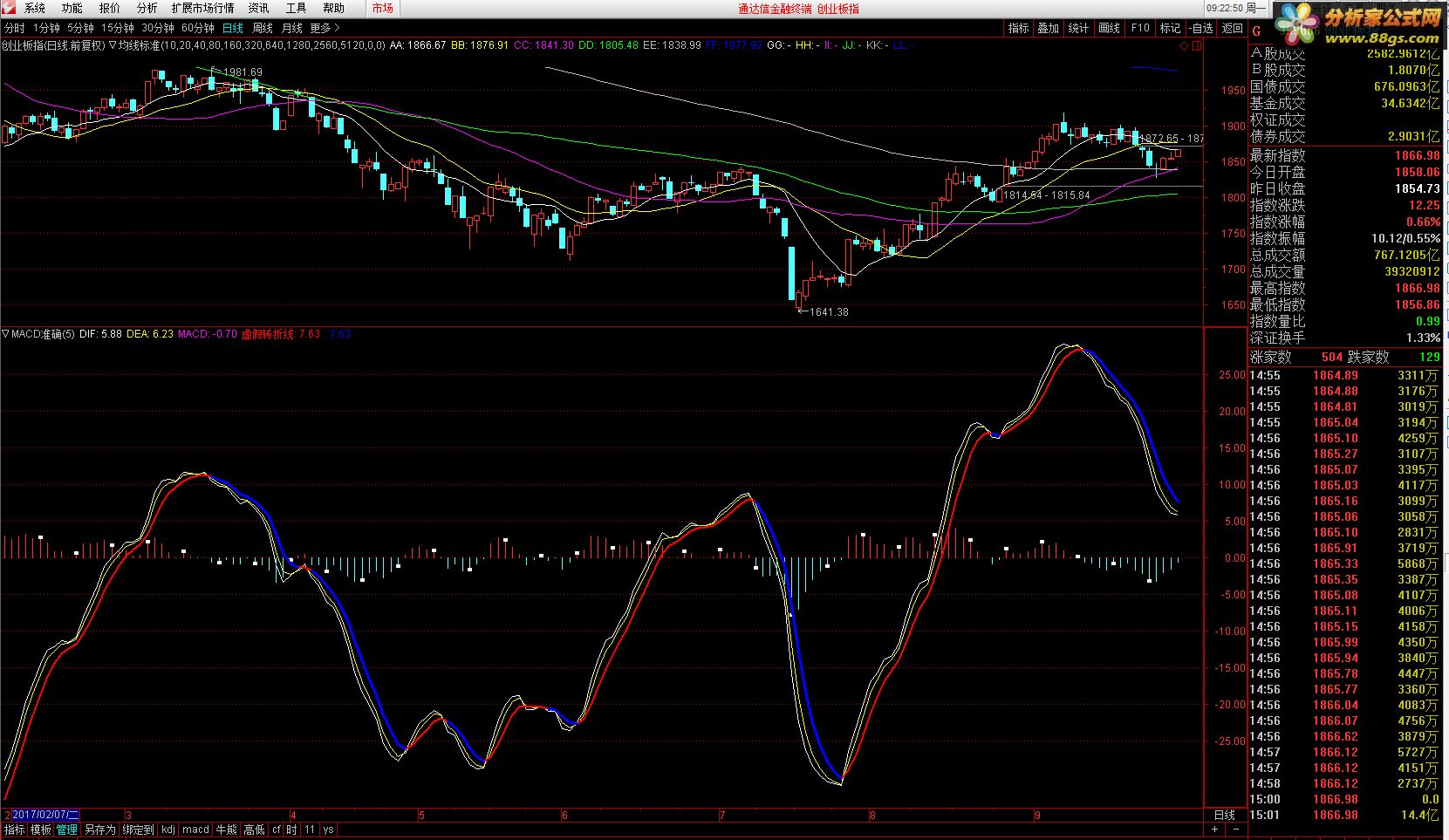Click the 2017/02/07 date marker on timeline
This screenshot has height=840, width=1449.
point(45,815)
